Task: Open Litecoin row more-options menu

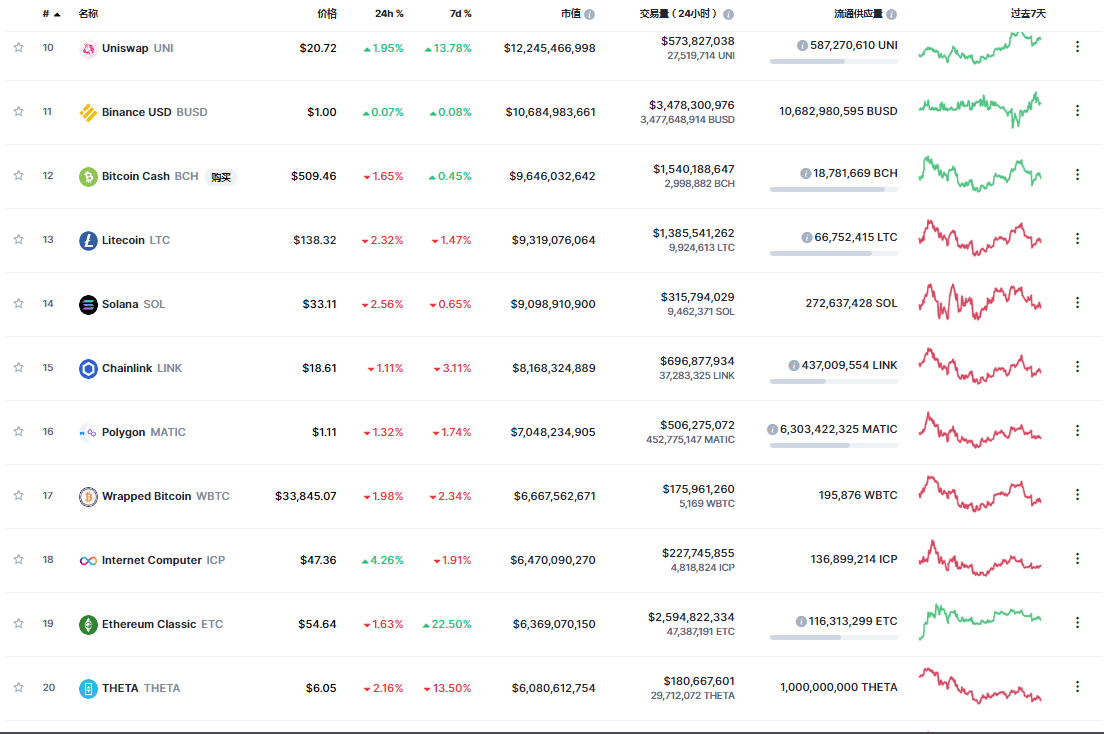Action: pos(1077,239)
